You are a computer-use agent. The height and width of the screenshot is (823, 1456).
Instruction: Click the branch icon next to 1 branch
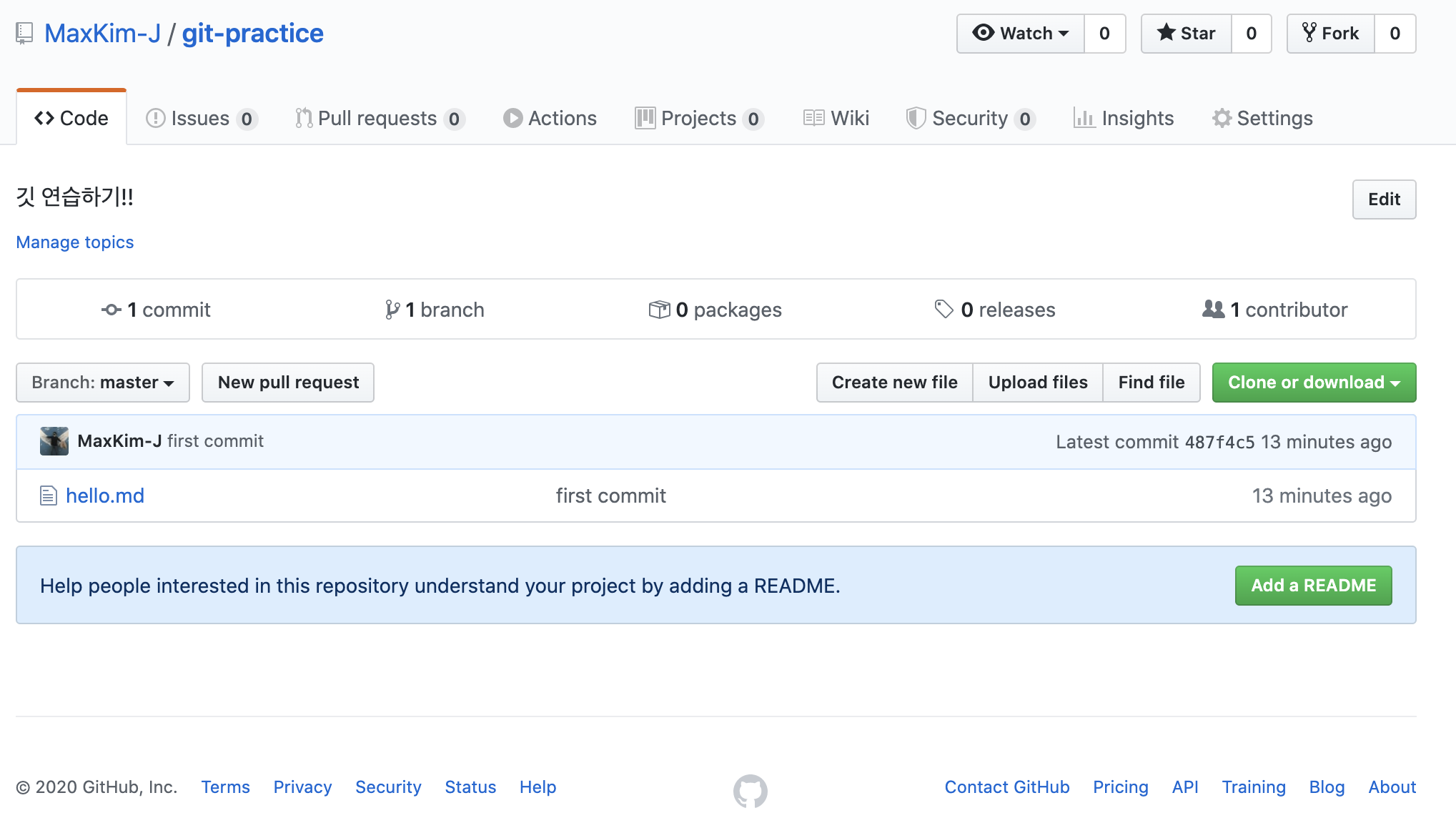(x=392, y=310)
